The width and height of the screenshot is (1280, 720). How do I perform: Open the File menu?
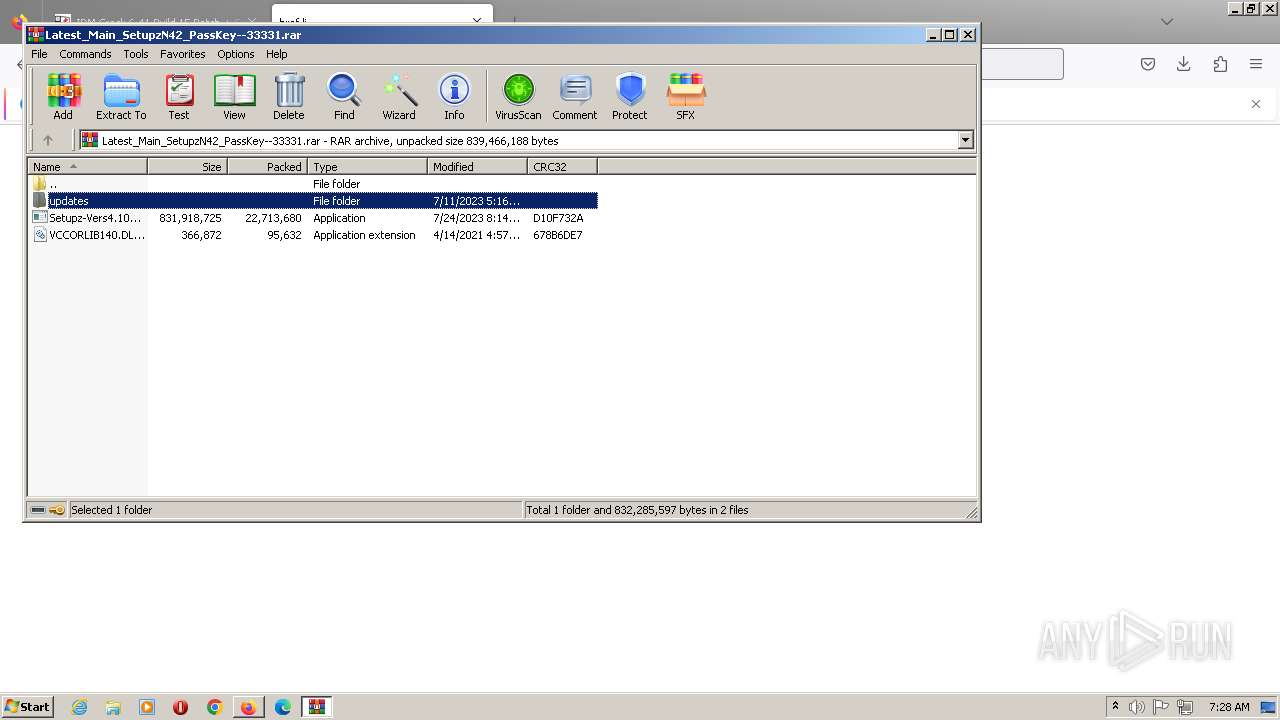pos(39,54)
